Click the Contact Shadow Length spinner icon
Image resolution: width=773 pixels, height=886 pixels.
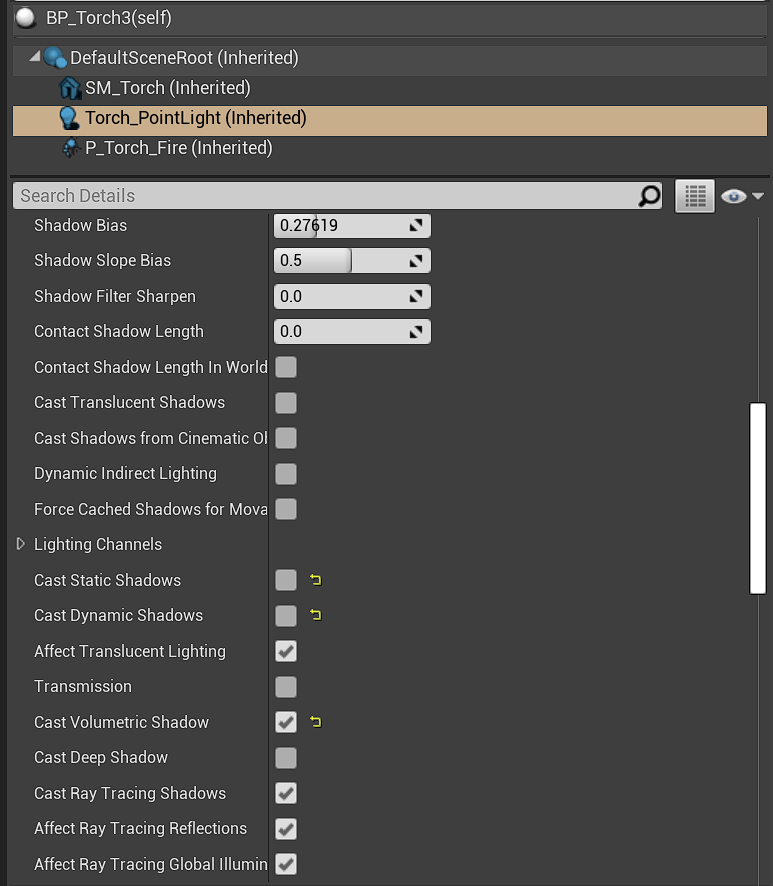click(417, 332)
